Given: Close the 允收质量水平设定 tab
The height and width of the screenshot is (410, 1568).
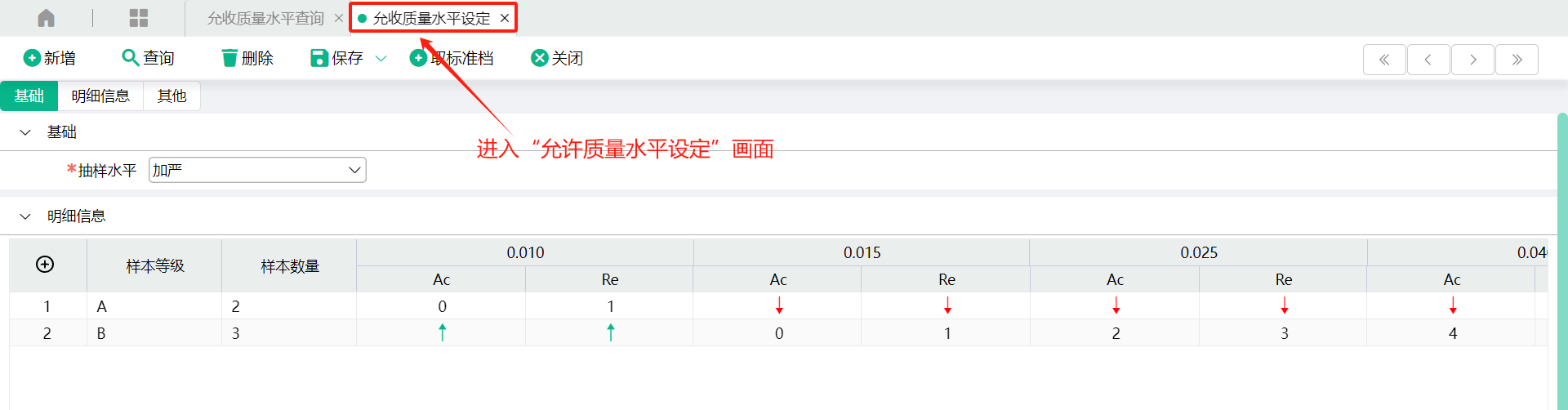Looking at the screenshot, I should 505,18.
